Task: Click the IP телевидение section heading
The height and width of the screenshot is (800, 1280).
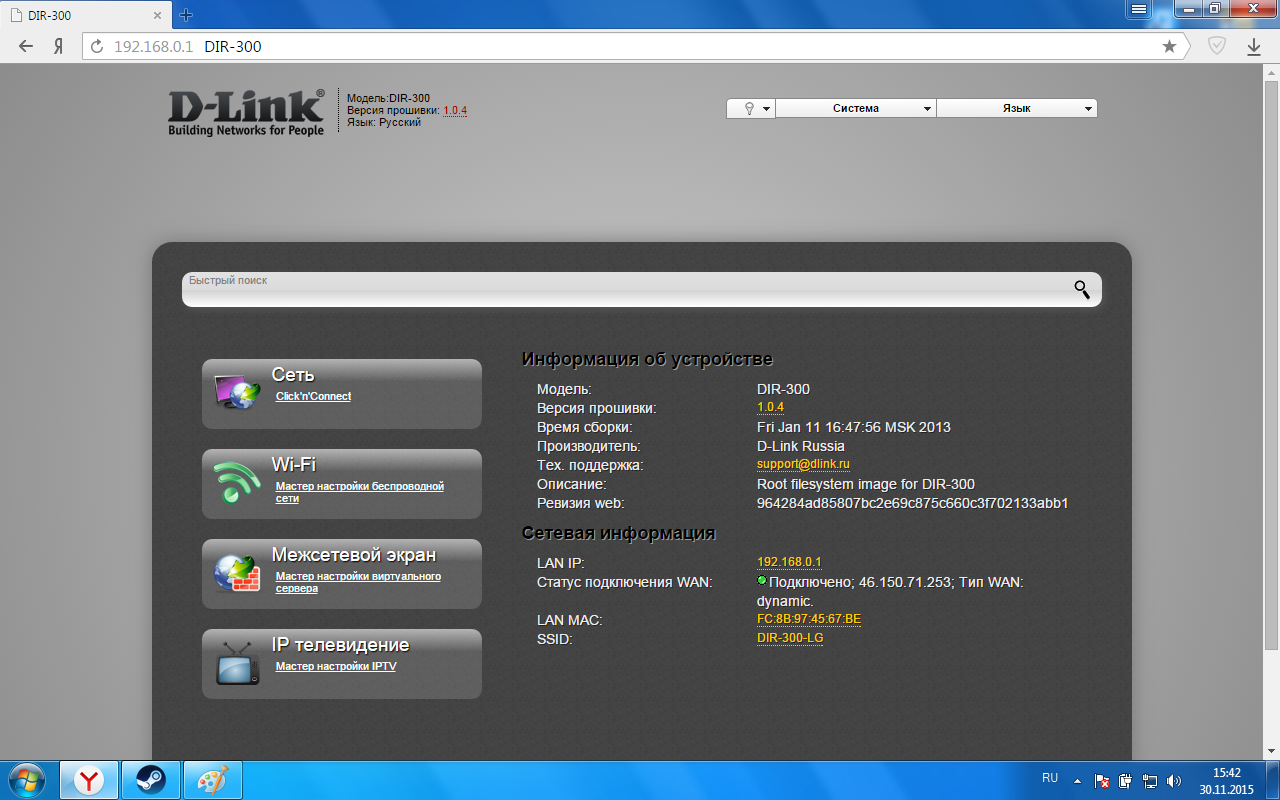Action: pos(340,644)
